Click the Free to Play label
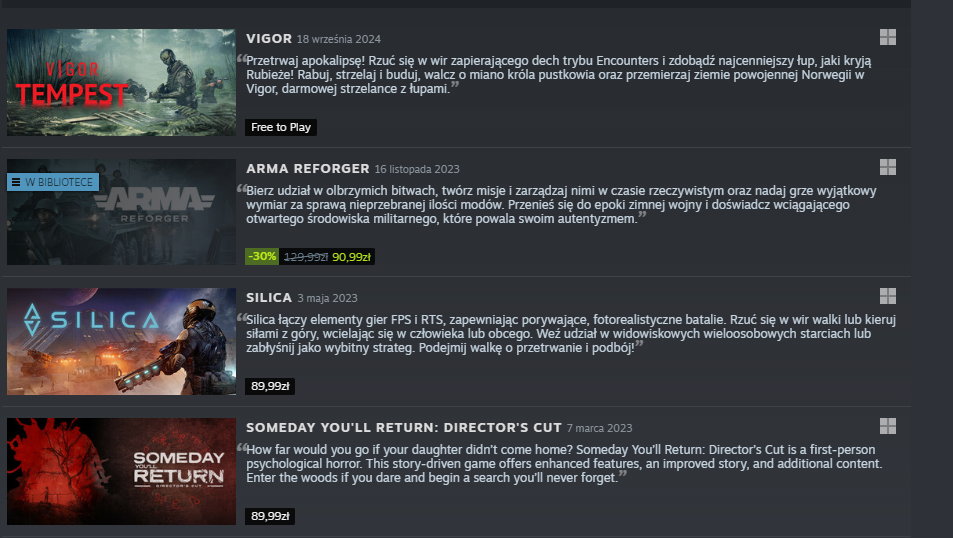Screen dimensions: 953x538 click(281, 127)
